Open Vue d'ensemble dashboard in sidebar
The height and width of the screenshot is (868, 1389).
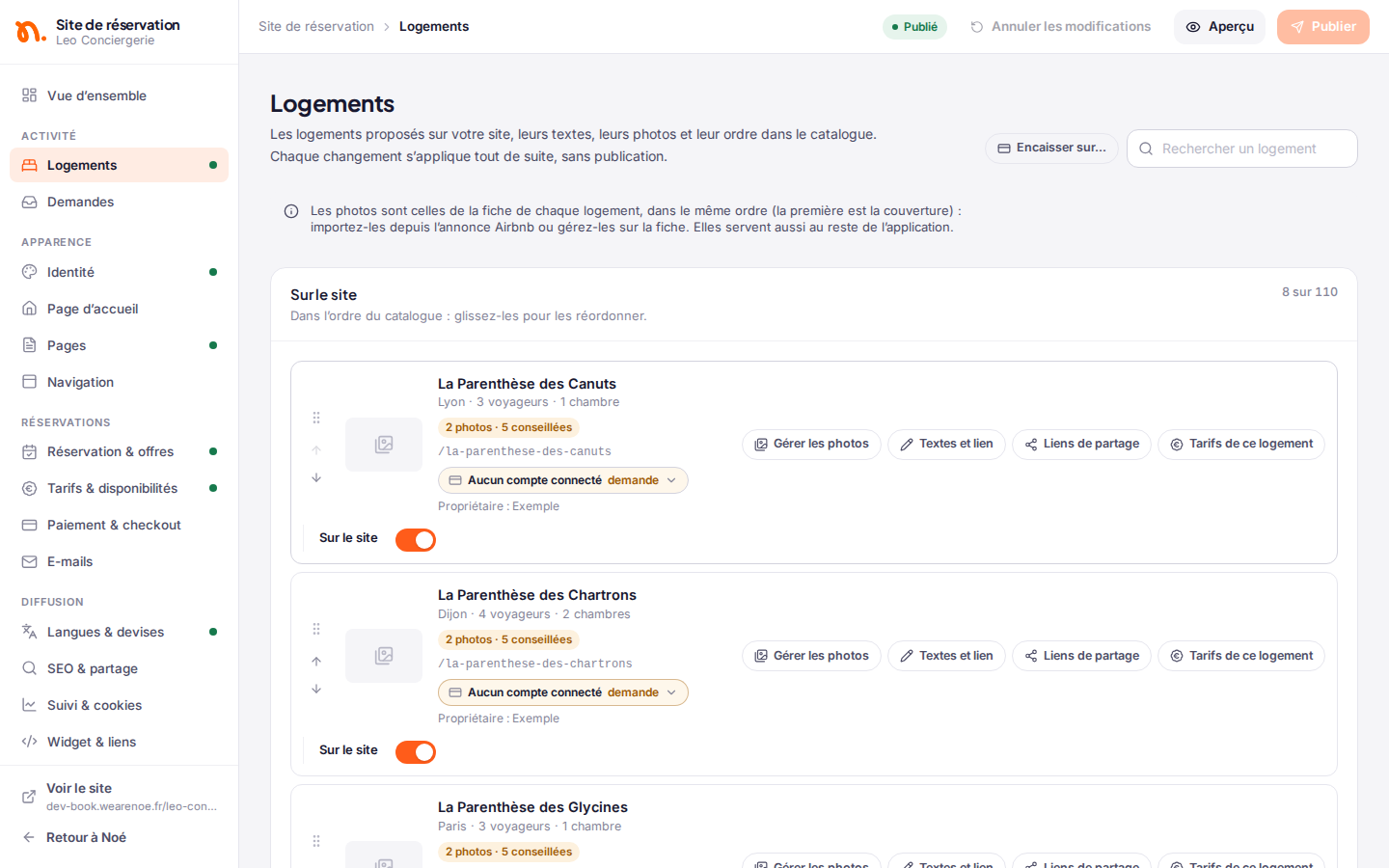(119, 95)
